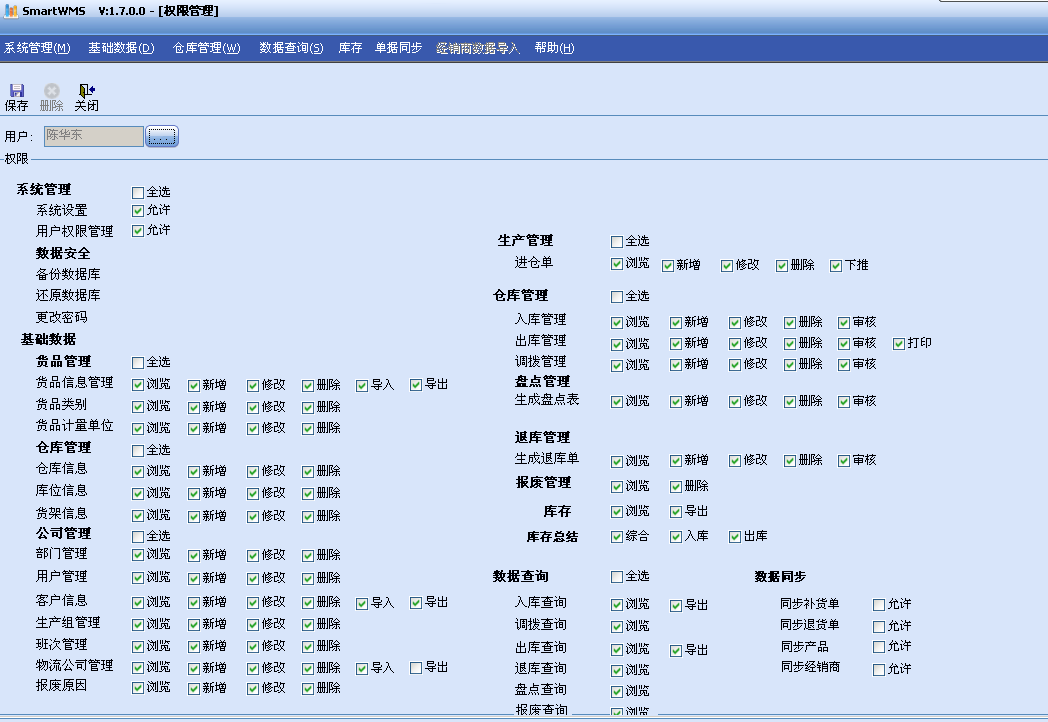The width and height of the screenshot is (1048, 722).
Task: Toggle 下推 checkbox for 进仓单
Action: pyautogui.click(x=836, y=265)
